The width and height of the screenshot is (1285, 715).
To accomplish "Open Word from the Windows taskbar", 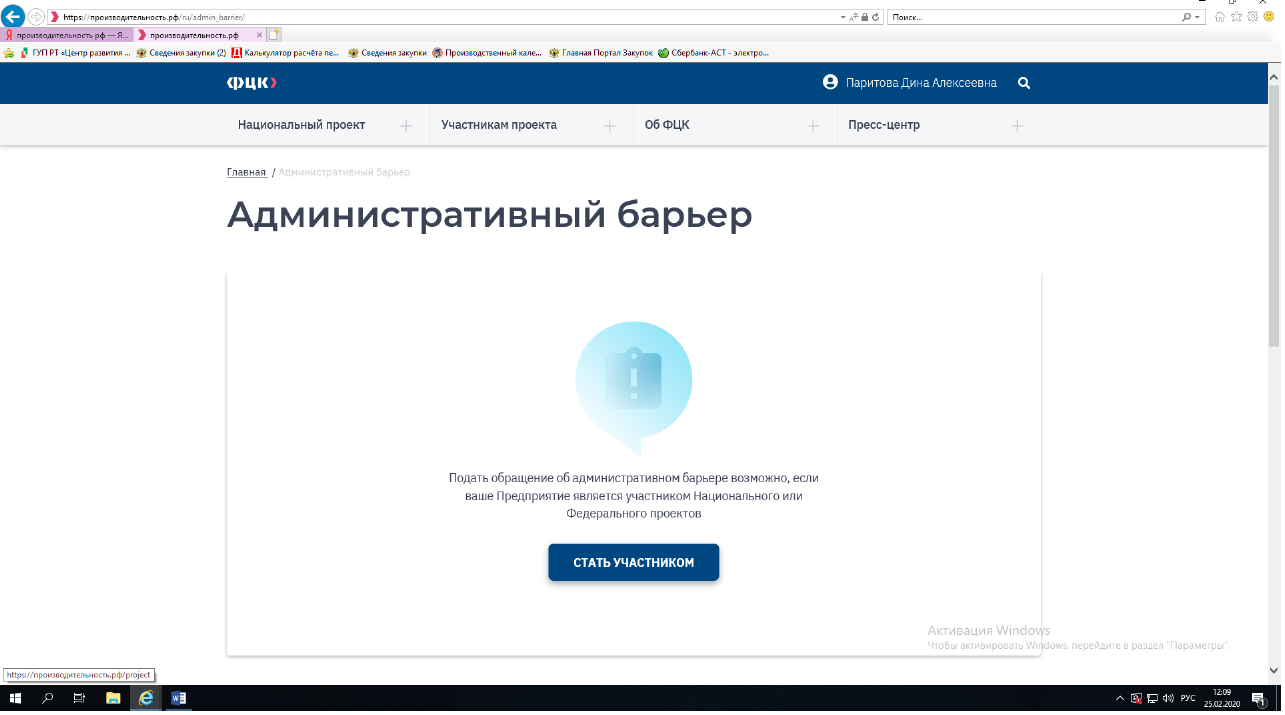I will (x=179, y=698).
